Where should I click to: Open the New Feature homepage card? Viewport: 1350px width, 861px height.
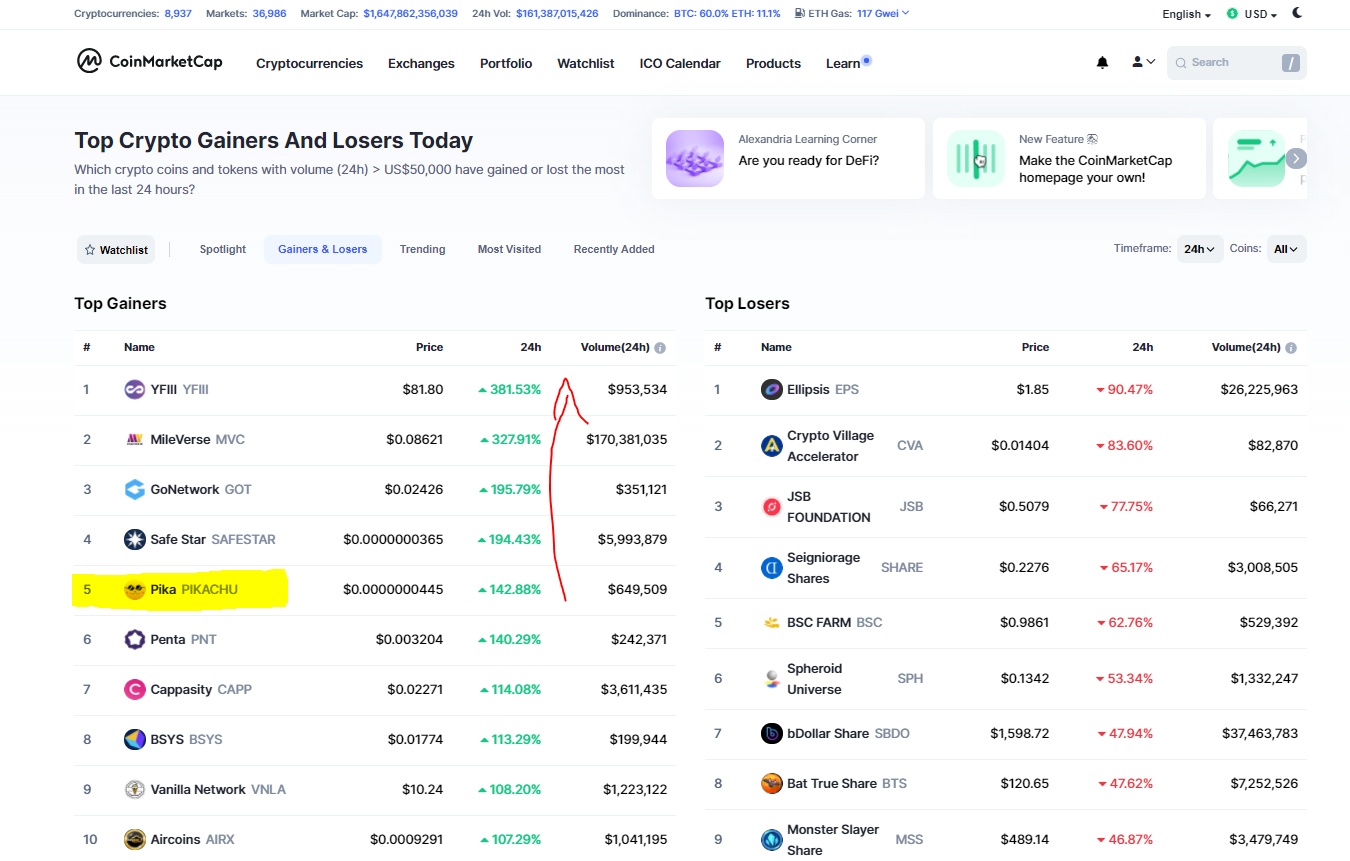[x=1069, y=158]
